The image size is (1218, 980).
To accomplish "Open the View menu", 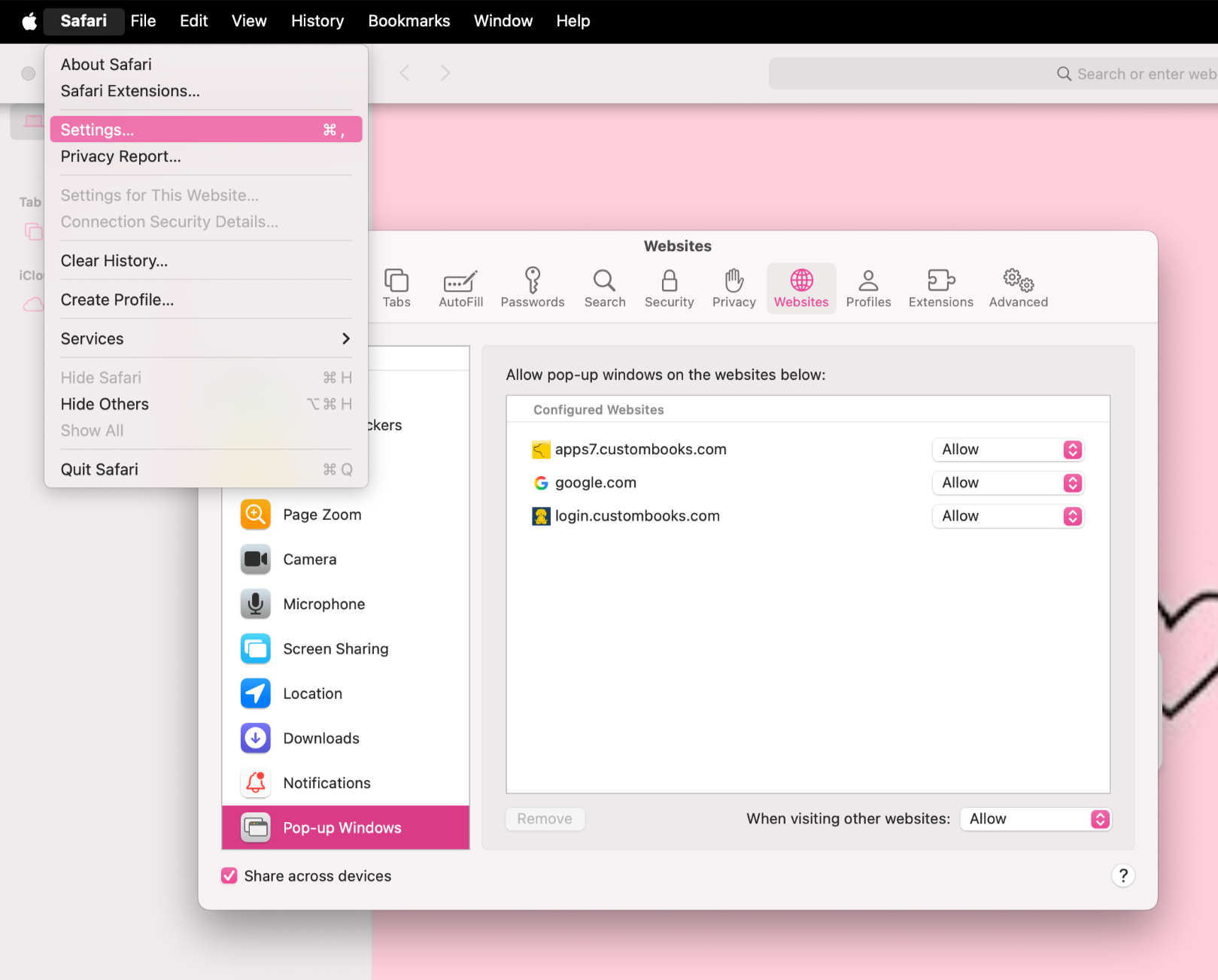I will tap(249, 21).
